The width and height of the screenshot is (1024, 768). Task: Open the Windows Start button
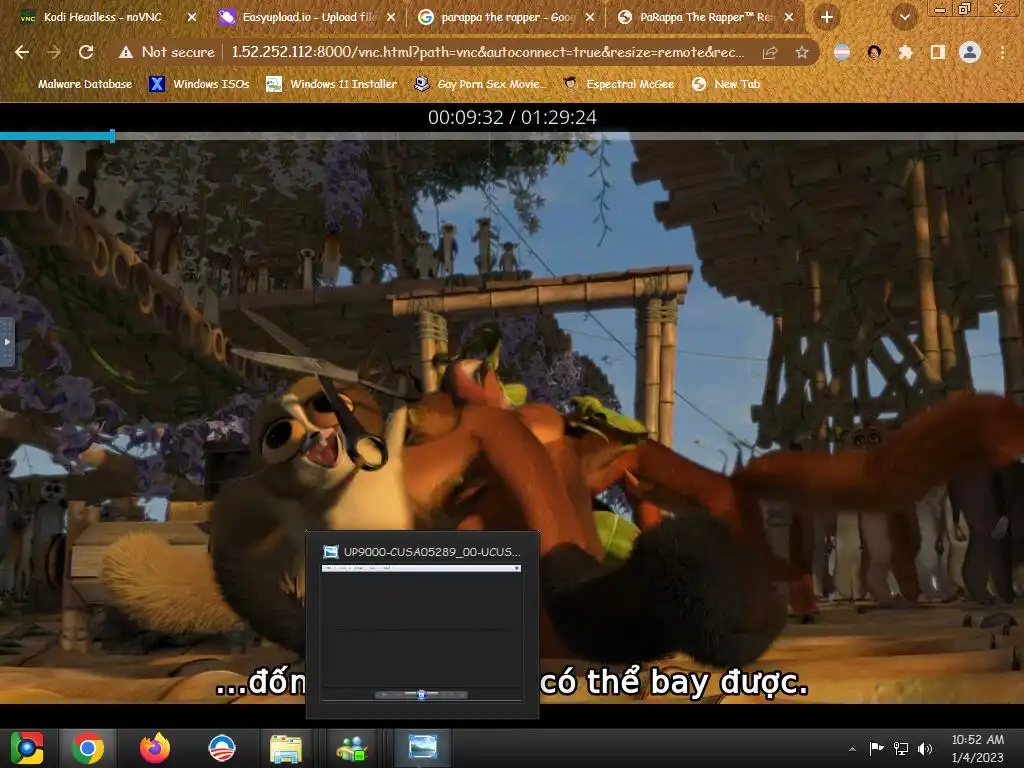pyautogui.click(x=27, y=748)
